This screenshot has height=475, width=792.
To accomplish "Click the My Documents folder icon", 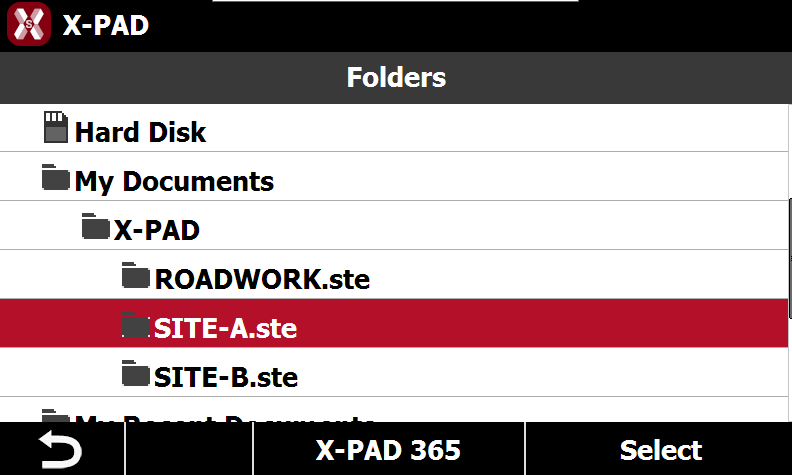I will pos(56,177).
